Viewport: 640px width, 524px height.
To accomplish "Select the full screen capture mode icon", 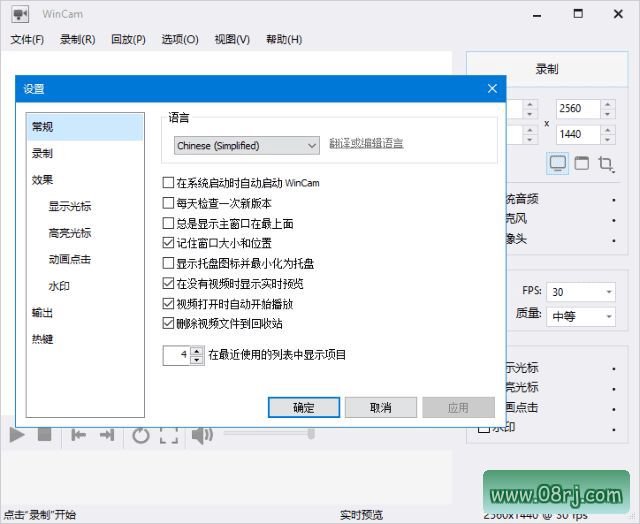I will (x=558, y=163).
